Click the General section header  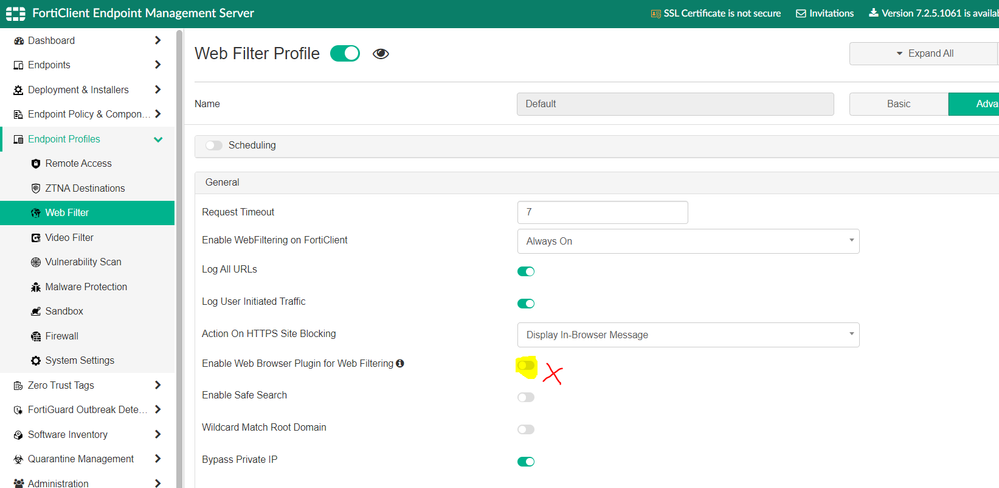click(596, 183)
